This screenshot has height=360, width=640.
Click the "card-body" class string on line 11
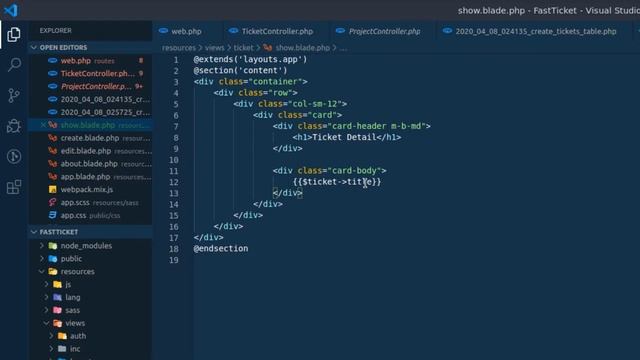click(x=354, y=171)
